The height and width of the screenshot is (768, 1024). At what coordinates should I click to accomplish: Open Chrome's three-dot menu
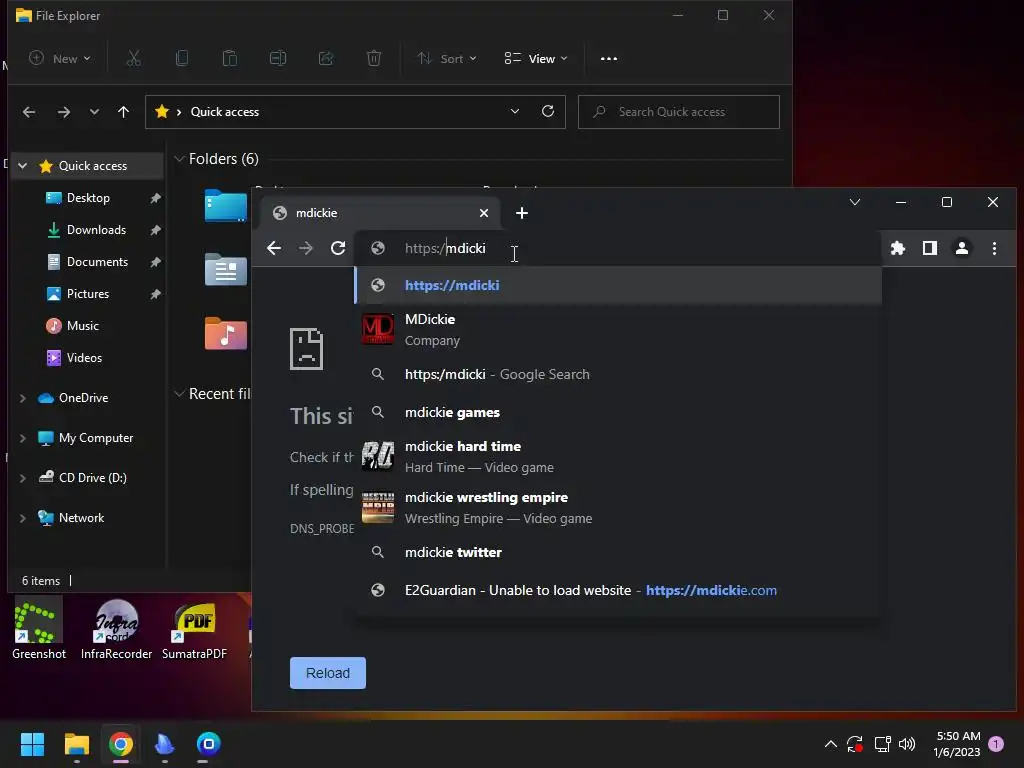[x=995, y=248]
